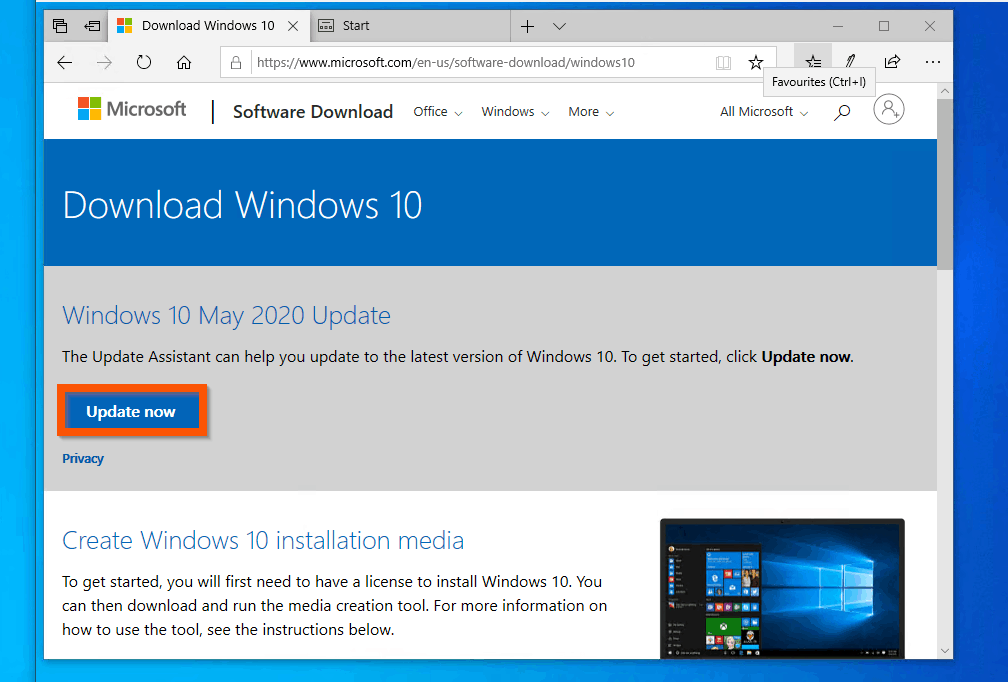The width and height of the screenshot is (1008, 682).
Task: Click the page scrollbar thumb
Action: click(945, 184)
